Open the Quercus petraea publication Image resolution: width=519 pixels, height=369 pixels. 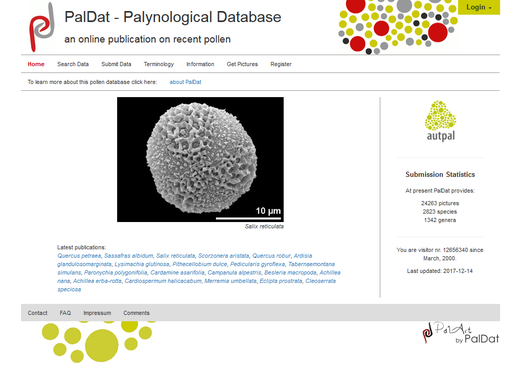pyautogui.click(x=79, y=256)
